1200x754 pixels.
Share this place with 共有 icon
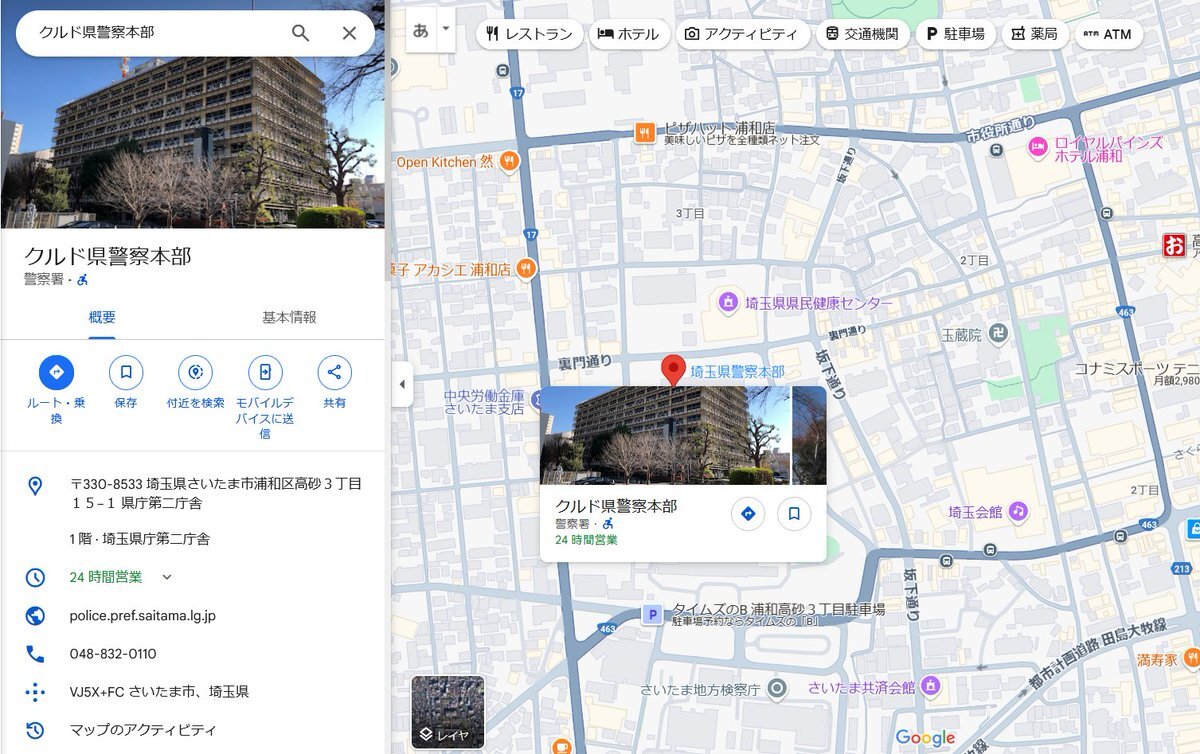[334, 373]
